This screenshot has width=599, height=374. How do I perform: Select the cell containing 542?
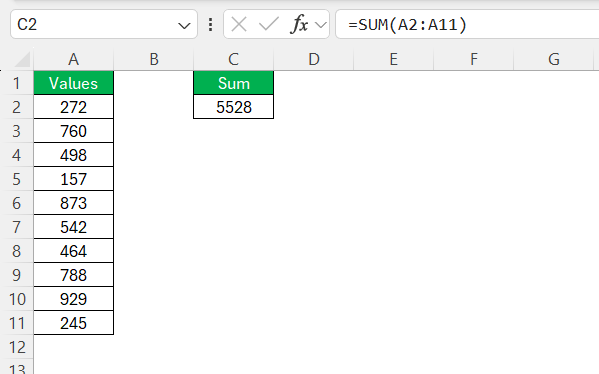pyautogui.click(x=73, y=227)
